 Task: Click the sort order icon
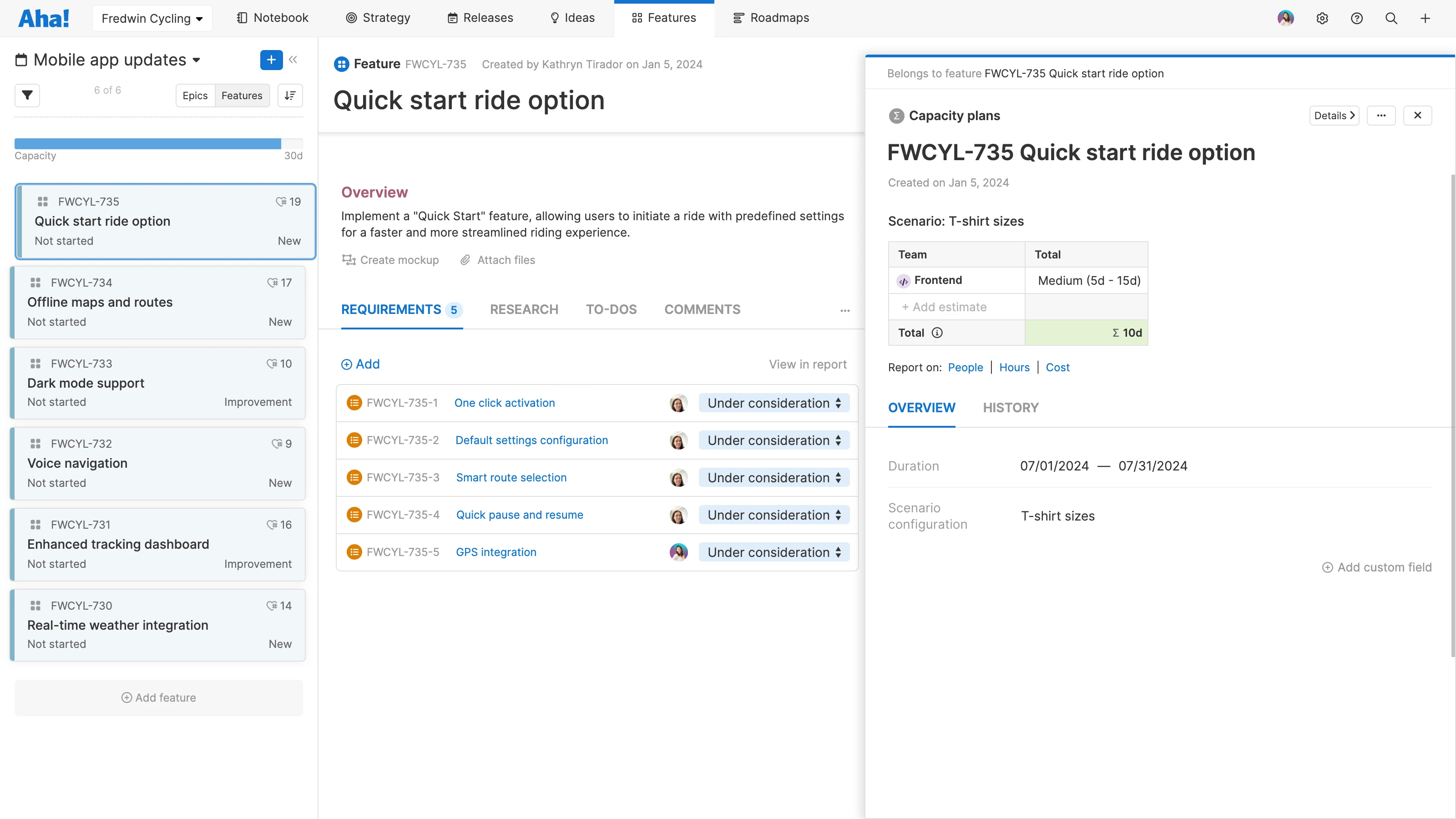point(290,96)
